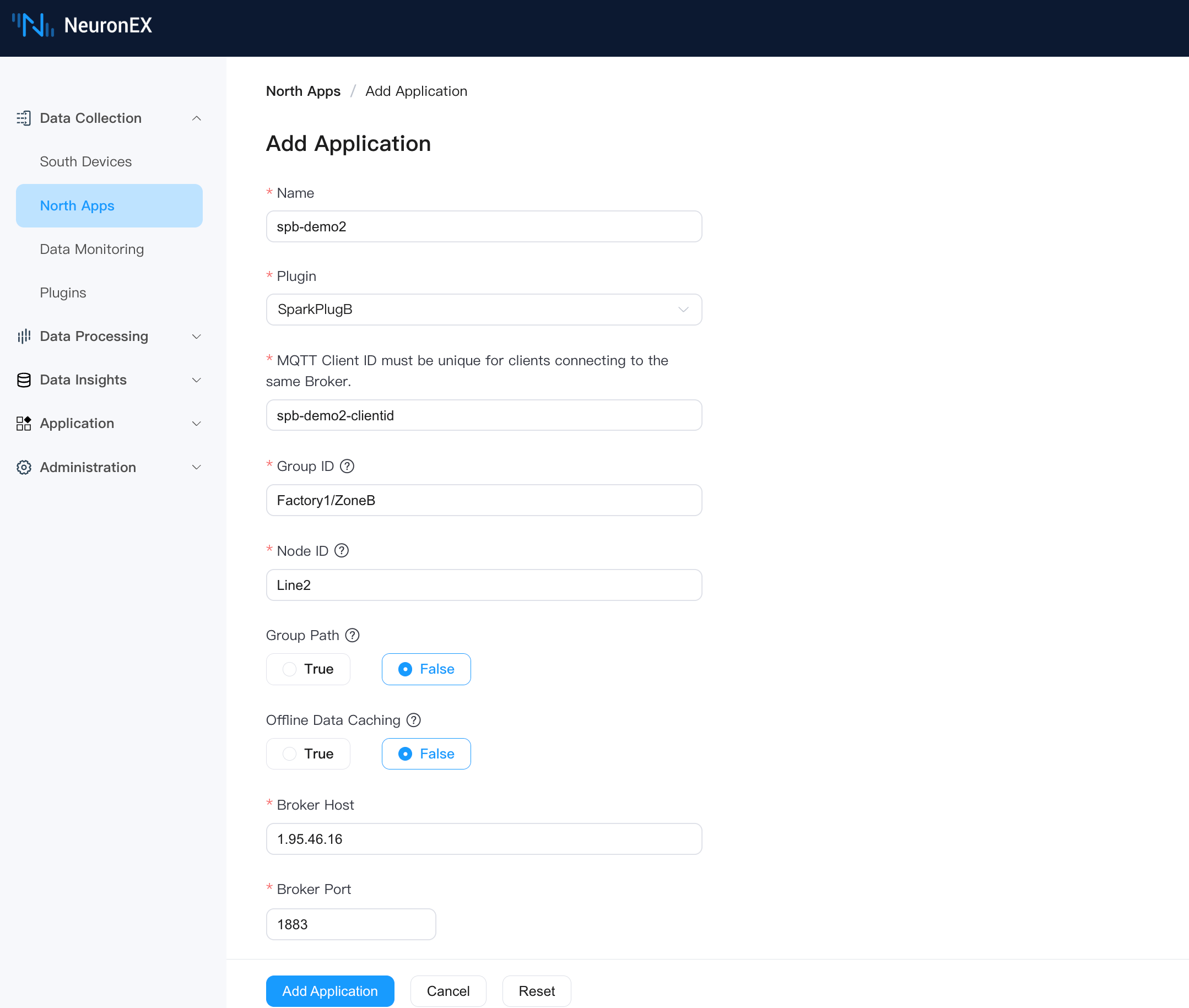The height and width of the screenshot is (1008, 1189).
Task: Set Group Path to True
Action: (308, 669)
